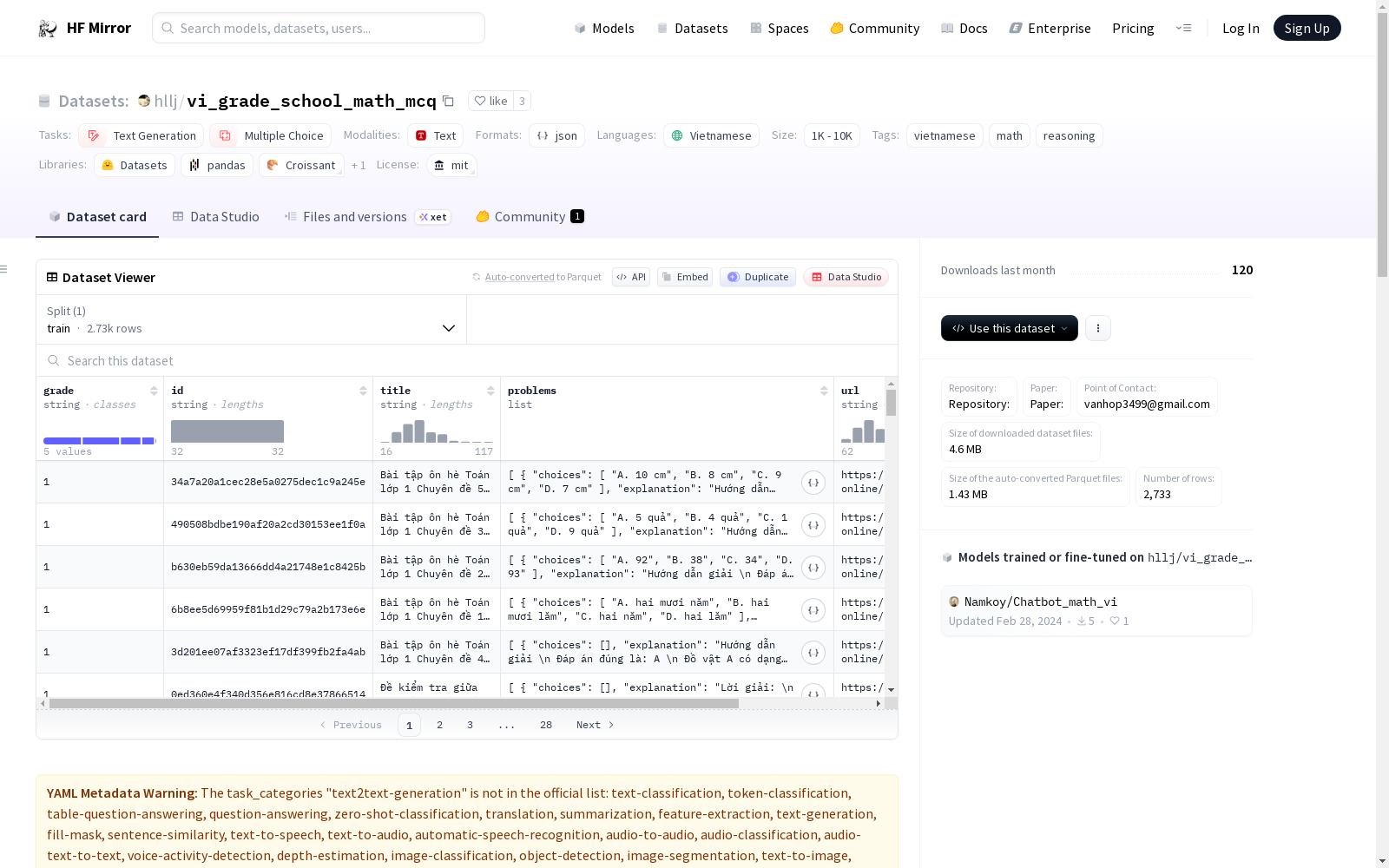Open Docs in the top navigation
The height and width of the screenshot is (868, 1389).
[x=964, y=29]
